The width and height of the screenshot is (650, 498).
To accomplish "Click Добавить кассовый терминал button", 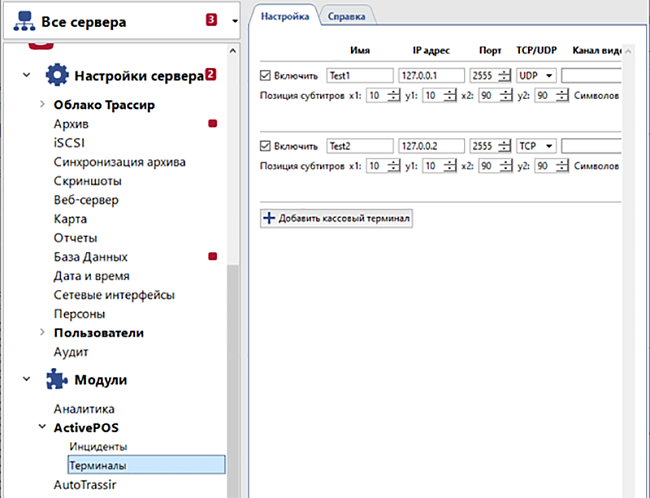I will click(x=336, y=218).
